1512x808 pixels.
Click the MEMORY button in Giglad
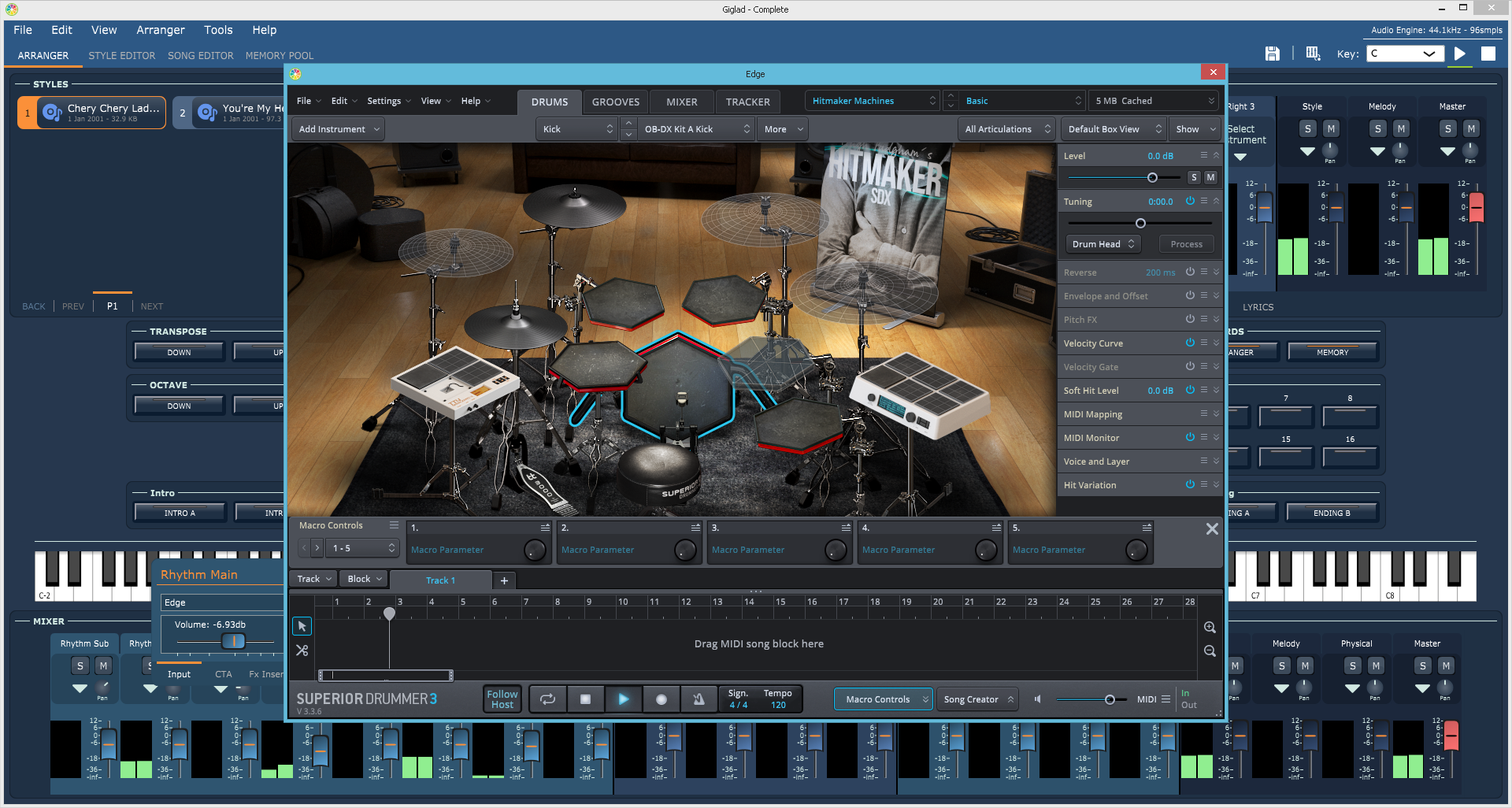click(1332, 352)
